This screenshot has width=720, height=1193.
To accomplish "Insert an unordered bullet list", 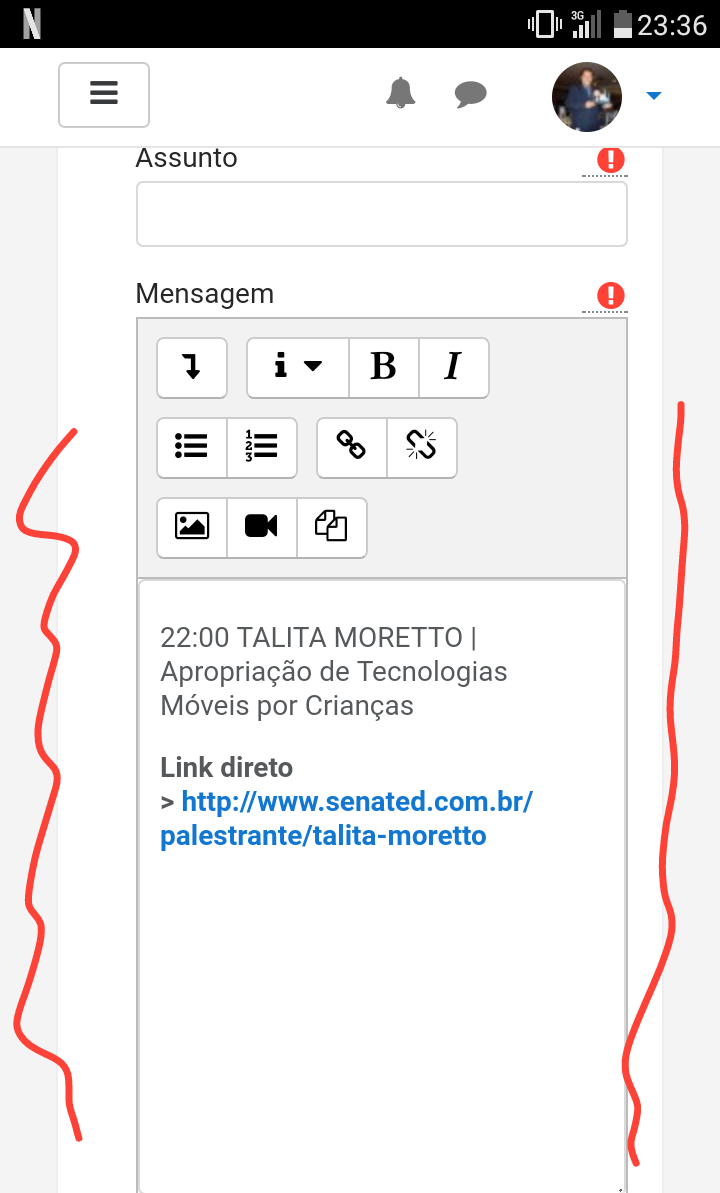I will (x=192, y=447).
